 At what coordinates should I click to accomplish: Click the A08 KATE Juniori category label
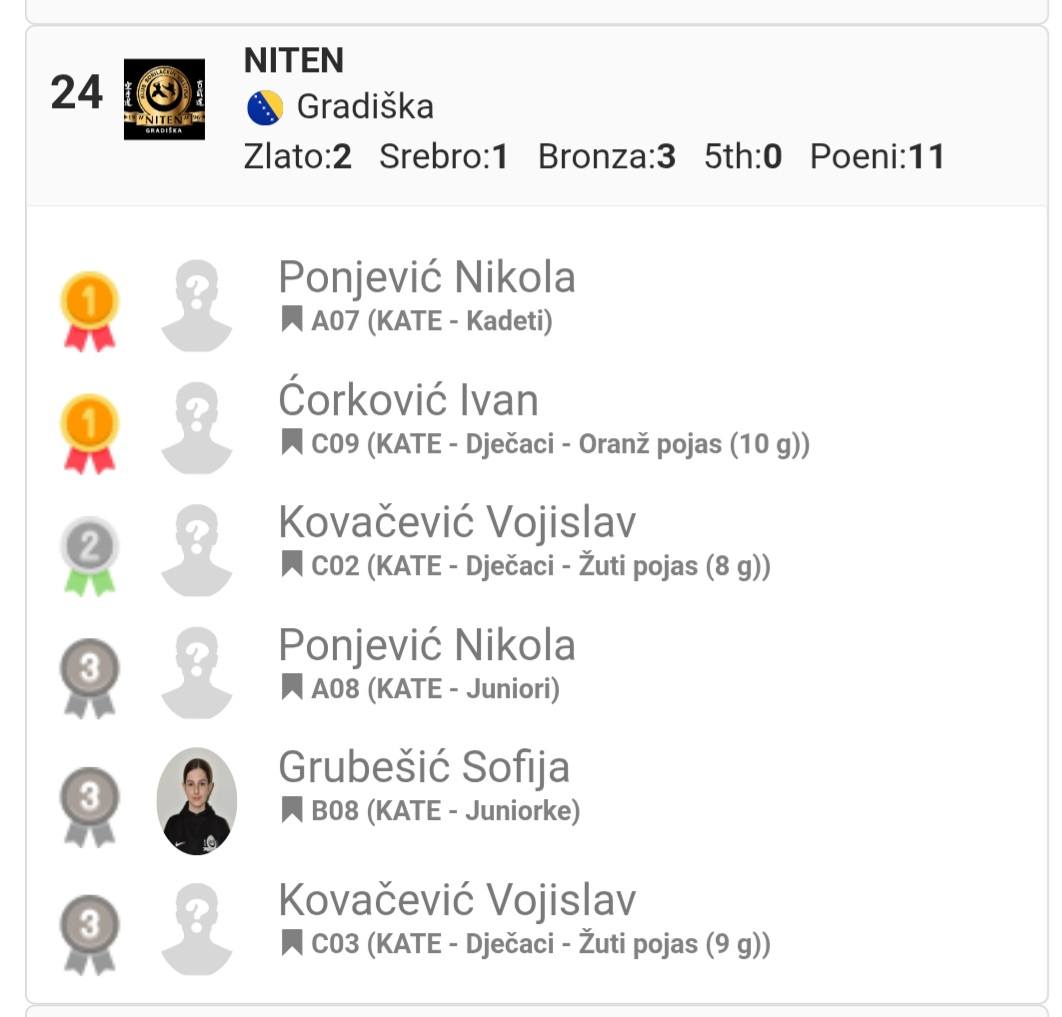[435, 689]
